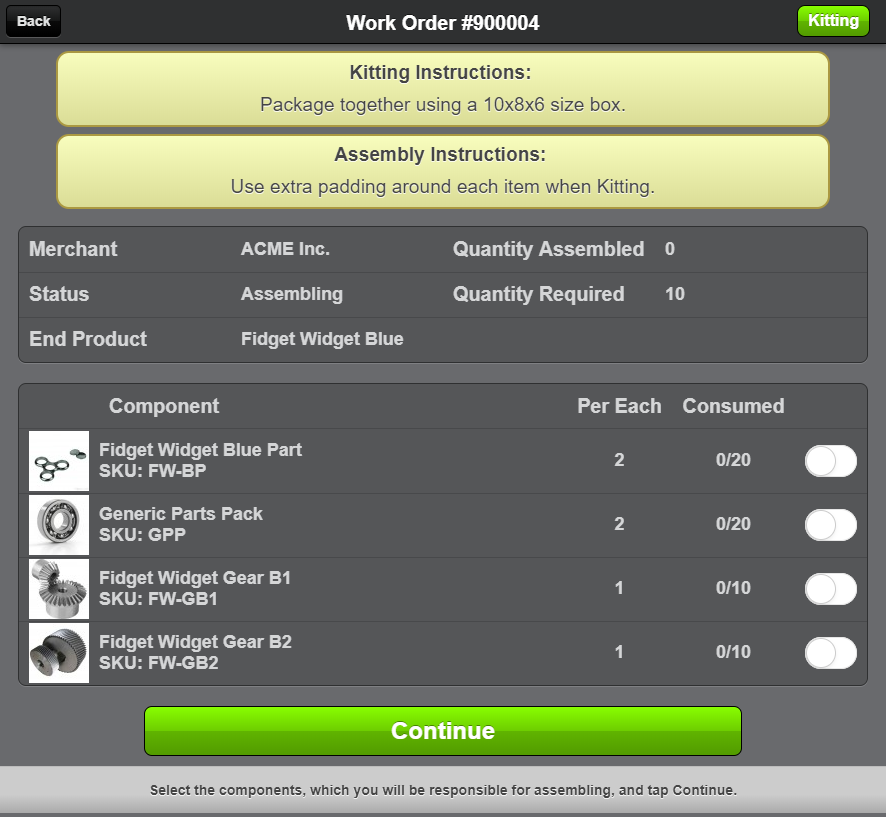Screen dimensions: 886x817
Task: Click the 'Assembly Instructions:' heading
Action: (440, 154)
